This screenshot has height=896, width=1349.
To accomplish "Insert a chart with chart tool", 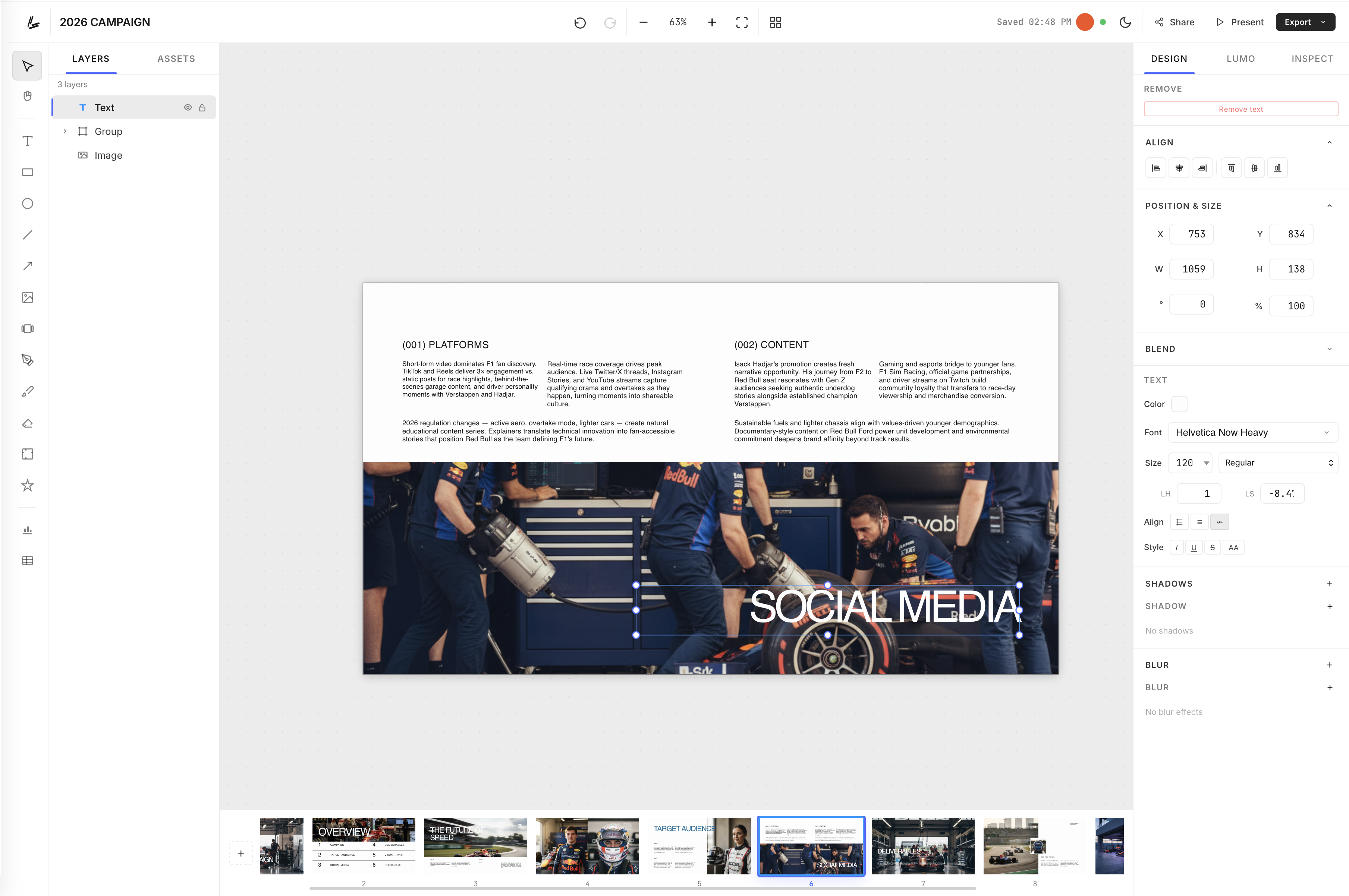I will tap(28, 530).
